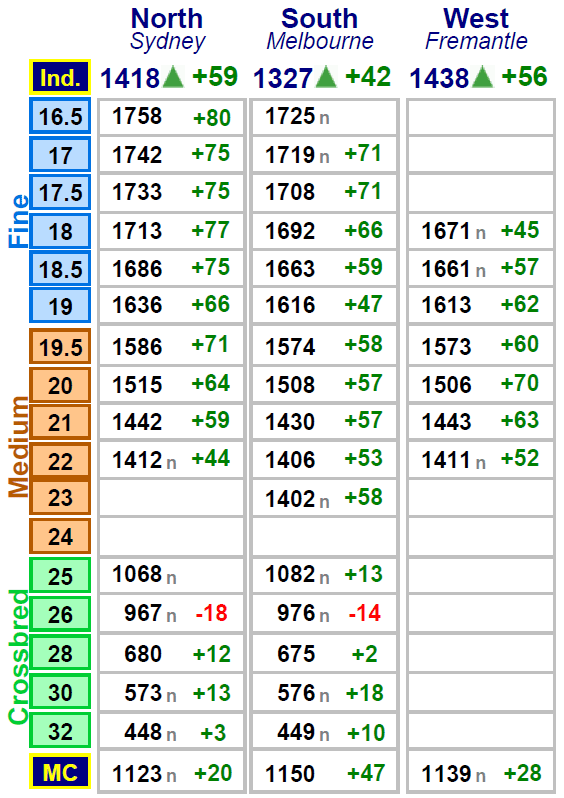Click the Fine category label
The image size is (564, 798).
19,220
